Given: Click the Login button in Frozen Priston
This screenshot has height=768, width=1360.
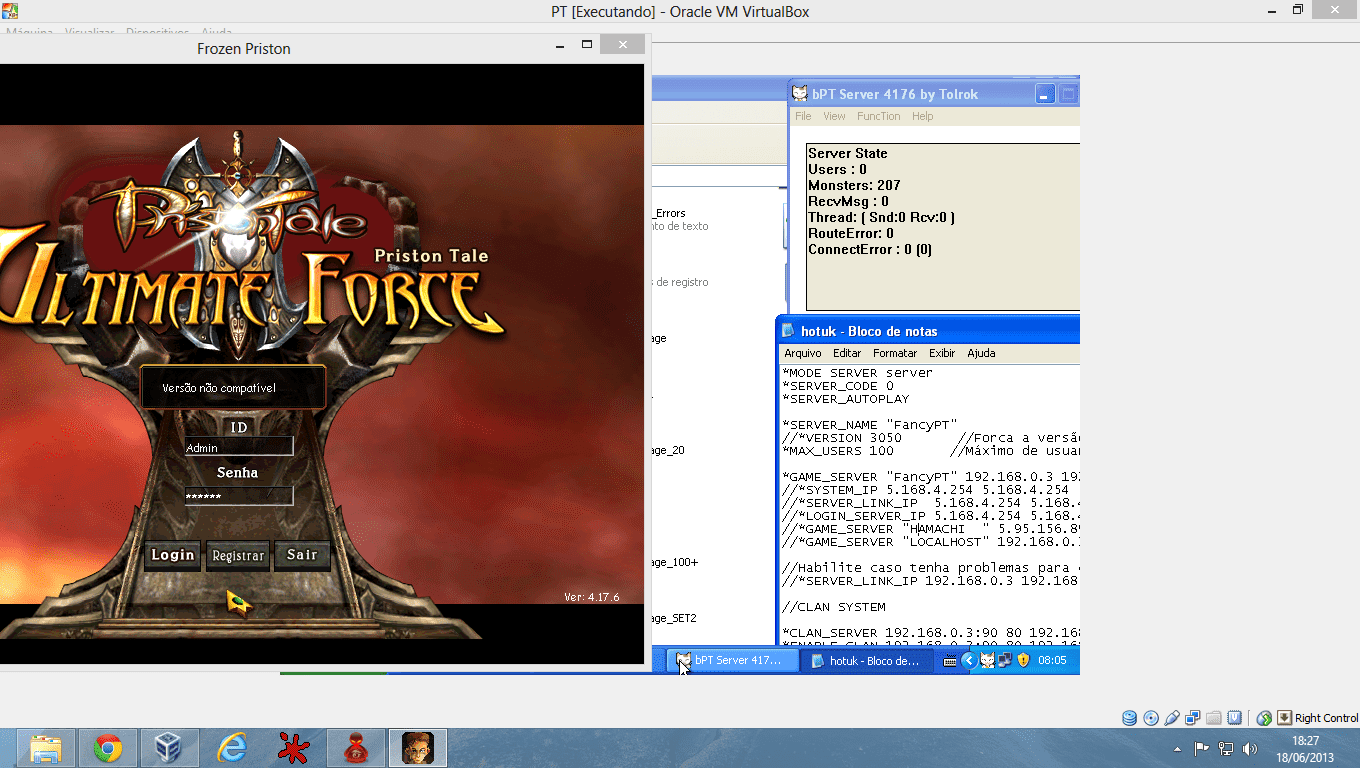Looking at the screenshot, I should click(173, 555).
